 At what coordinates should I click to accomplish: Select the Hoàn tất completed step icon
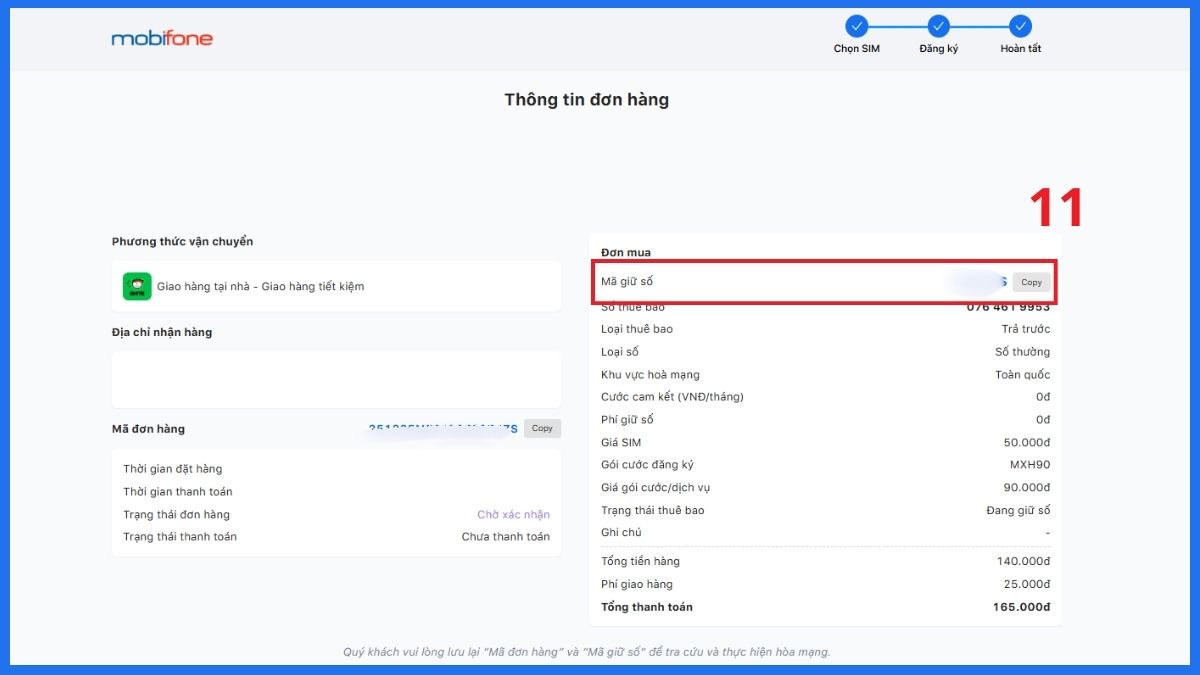tap(1019, 27)
